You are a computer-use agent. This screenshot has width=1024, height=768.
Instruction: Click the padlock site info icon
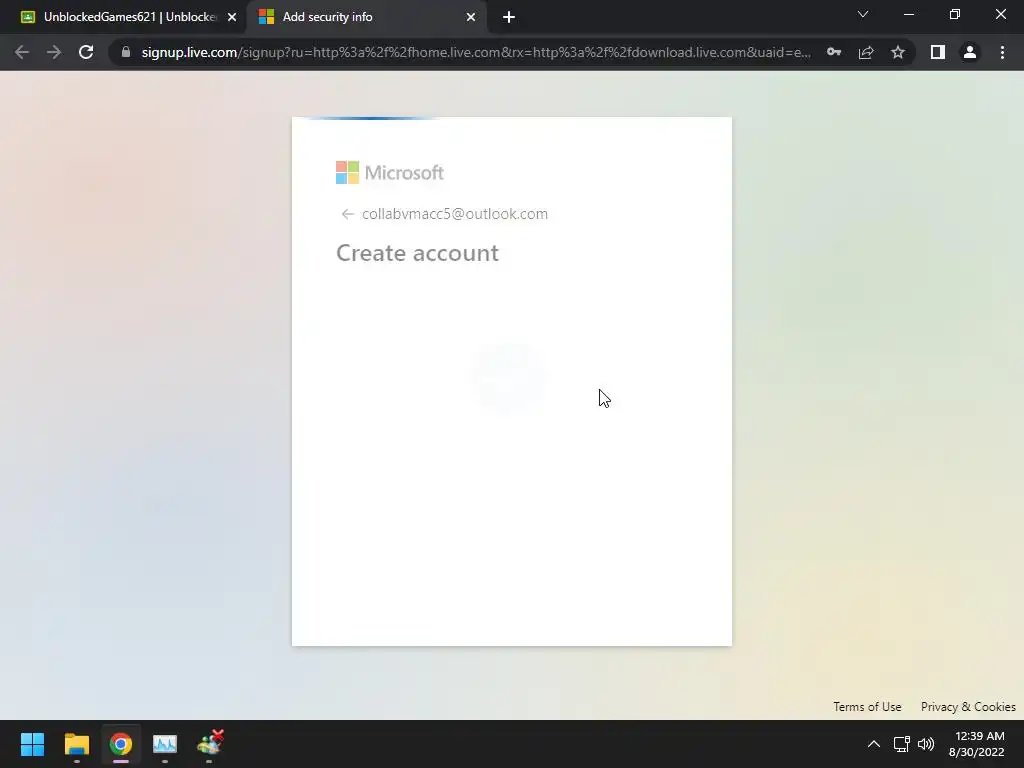(126, 52)
